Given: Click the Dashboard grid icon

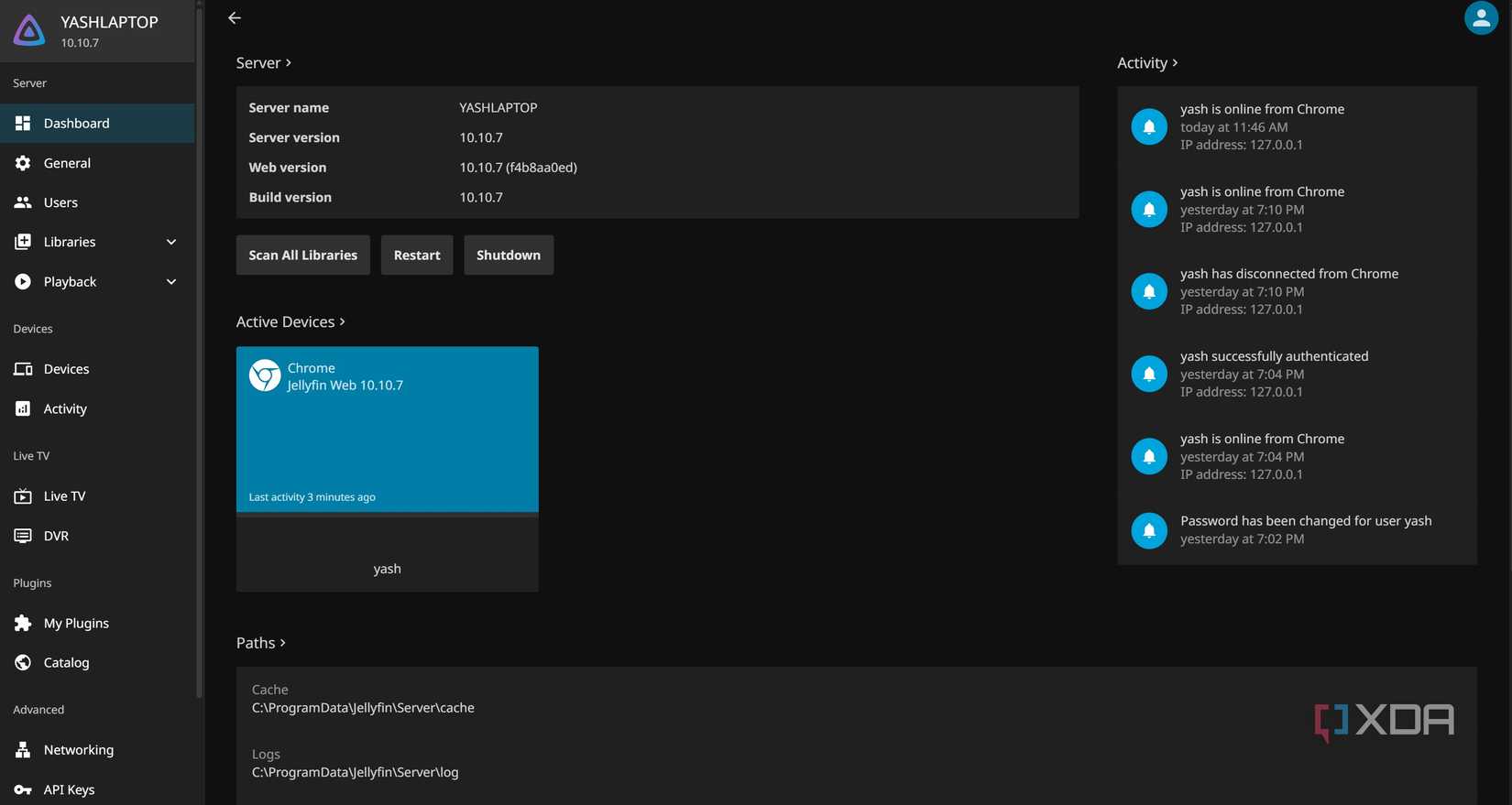Looking at the screenshot, I should 23,123.
